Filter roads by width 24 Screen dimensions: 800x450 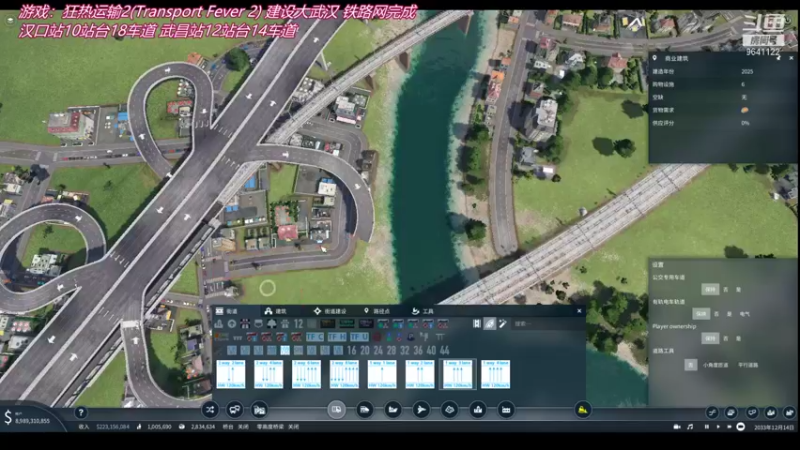tap(378, 351)
